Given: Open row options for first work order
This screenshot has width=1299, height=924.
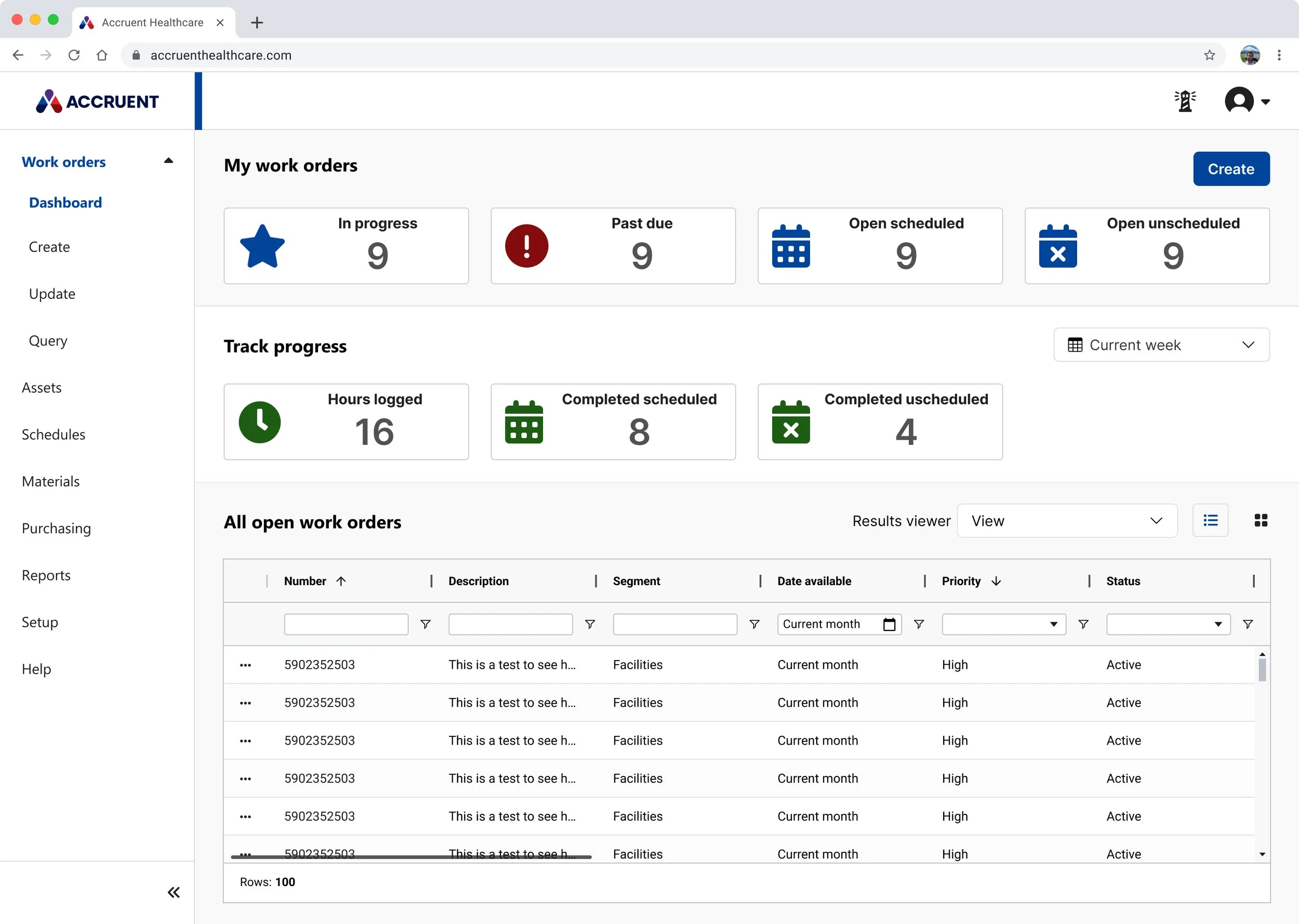Looking at the screenshot, I should tap(245, 665).
